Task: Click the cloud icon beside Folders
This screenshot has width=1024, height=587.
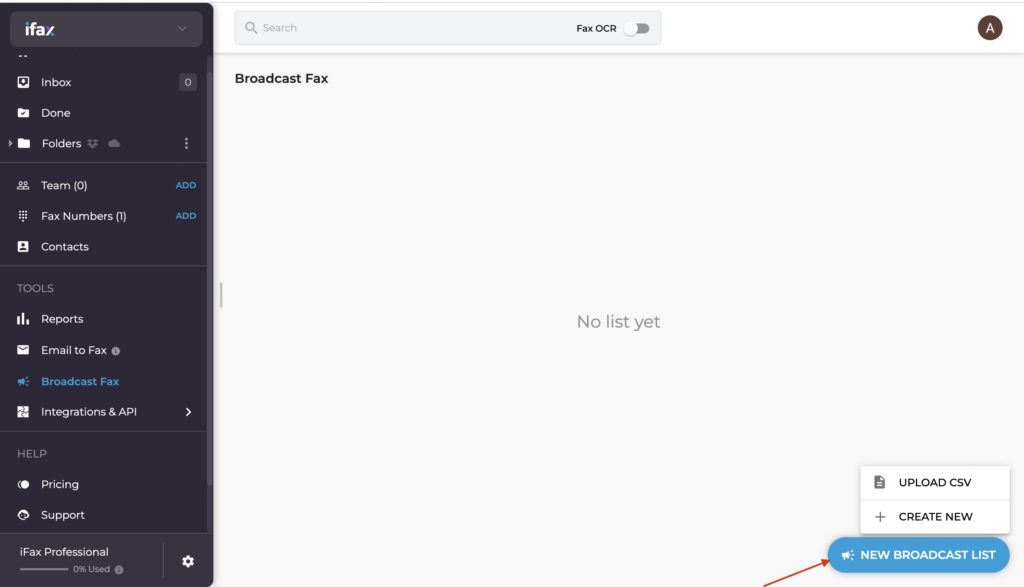Action: 114,143
